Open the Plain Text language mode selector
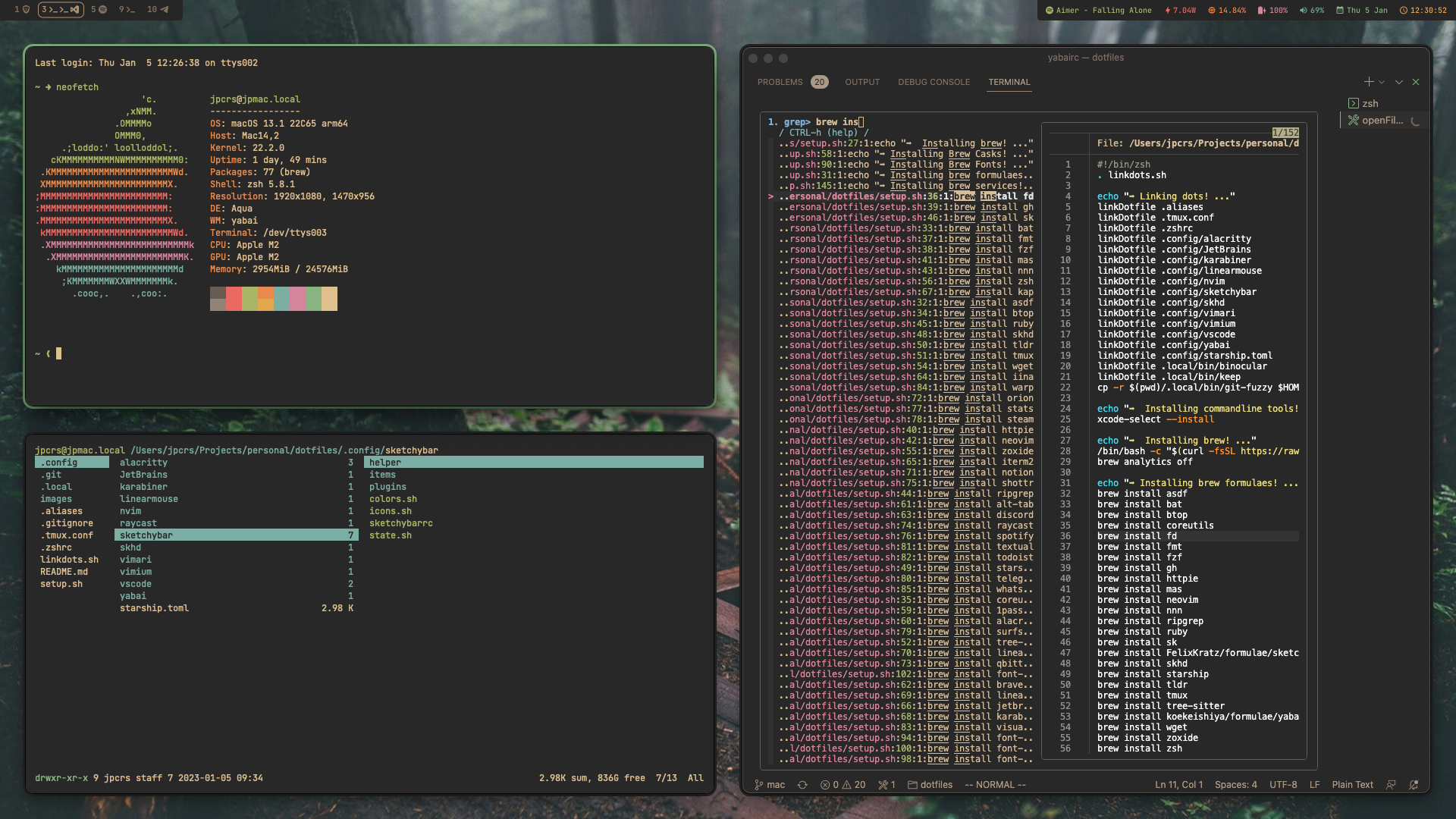 point(1352,785)
